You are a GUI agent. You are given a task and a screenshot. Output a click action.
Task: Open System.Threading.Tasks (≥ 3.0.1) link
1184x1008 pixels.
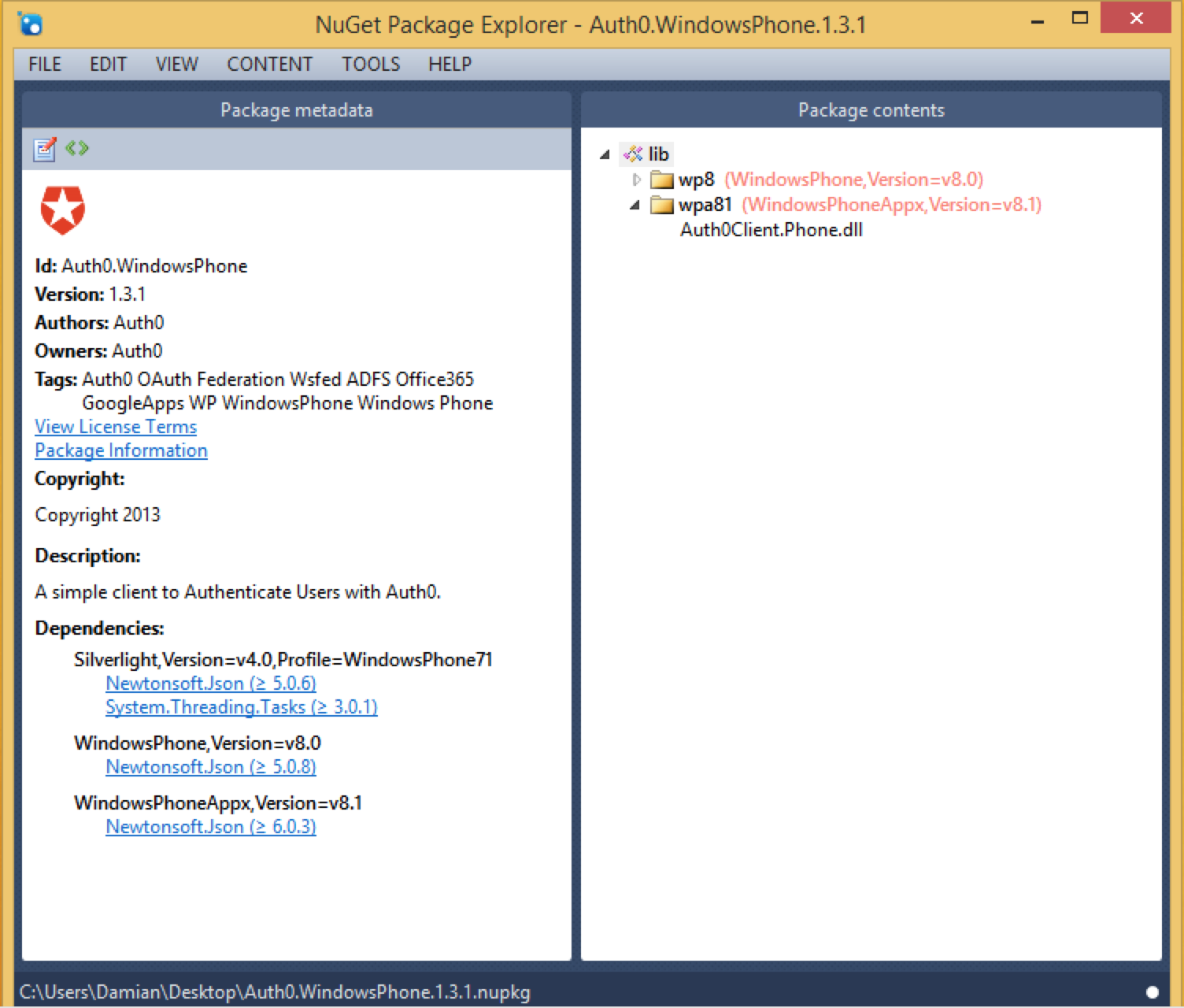[x=242, y=707]
